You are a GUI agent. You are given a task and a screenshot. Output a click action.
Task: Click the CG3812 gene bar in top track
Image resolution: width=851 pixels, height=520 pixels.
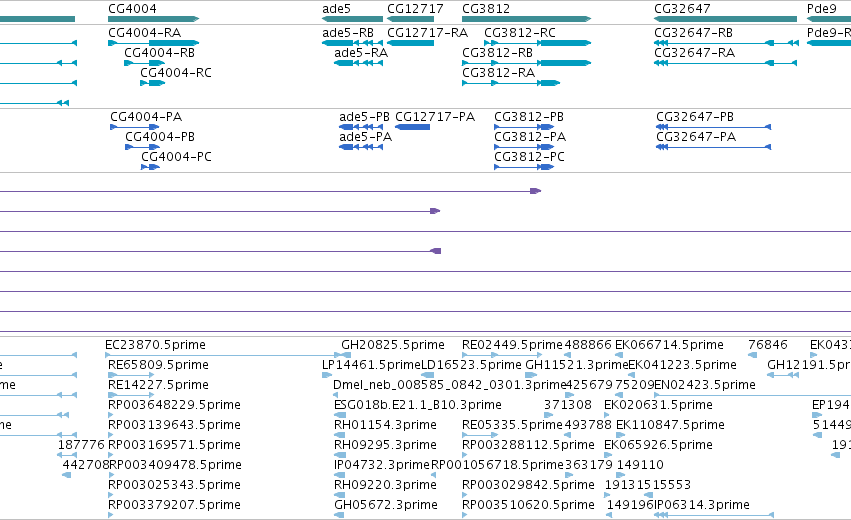526,19
